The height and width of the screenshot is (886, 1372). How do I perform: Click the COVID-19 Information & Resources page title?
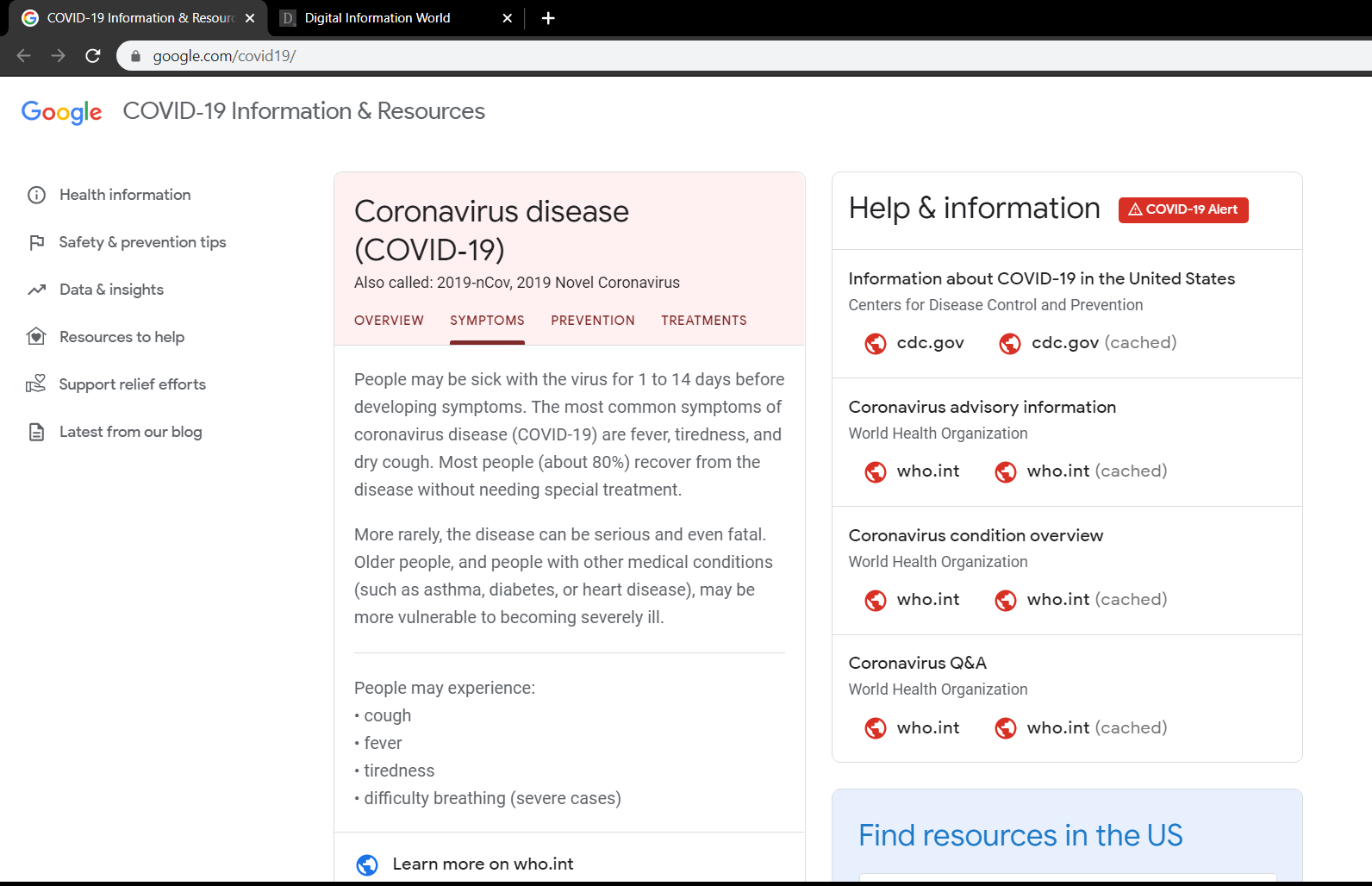[303, 111]
